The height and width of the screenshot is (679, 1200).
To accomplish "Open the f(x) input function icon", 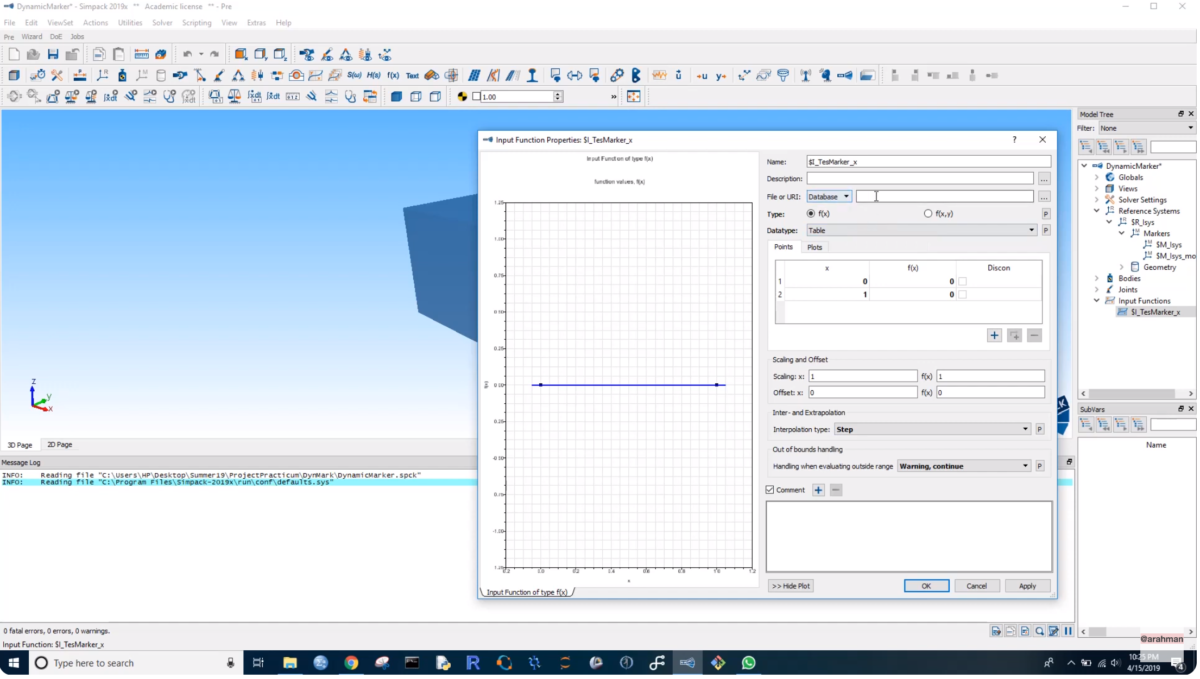I will pyautogui.click(x=393, y=75).
